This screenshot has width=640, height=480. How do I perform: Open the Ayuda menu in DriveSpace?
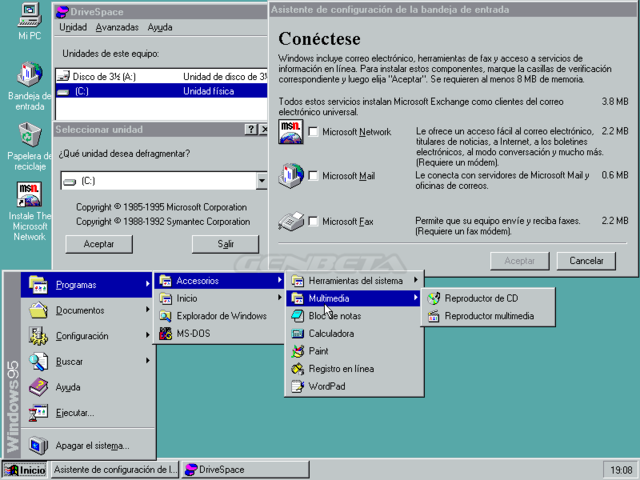point(160,27)
